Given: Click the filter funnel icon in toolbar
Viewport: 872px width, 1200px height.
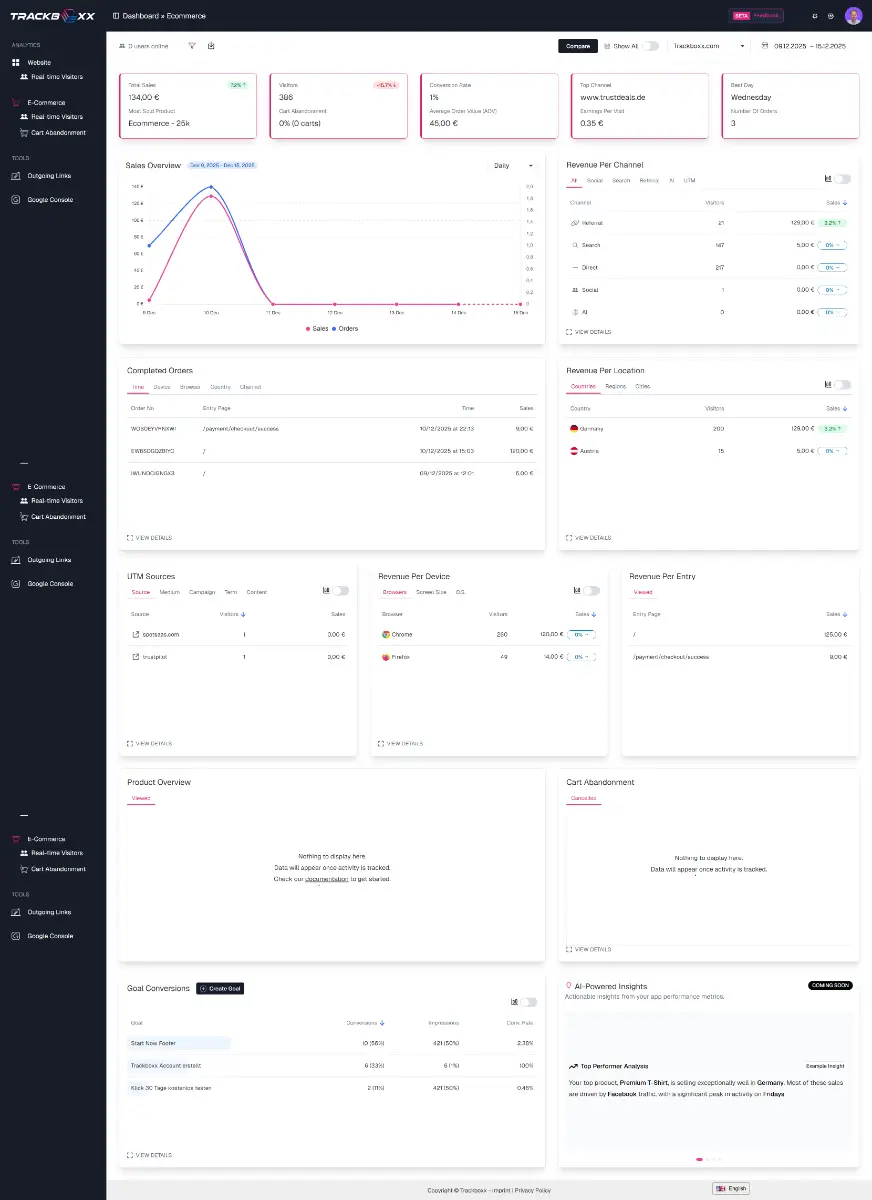Looking at the screenshot, I should click(x=192, y=46).
